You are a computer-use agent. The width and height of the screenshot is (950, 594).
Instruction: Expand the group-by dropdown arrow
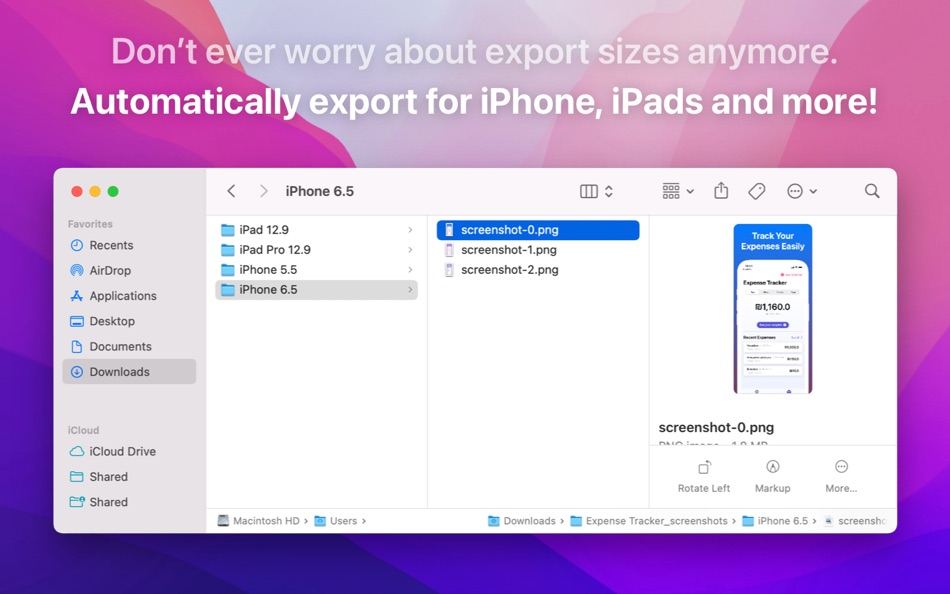click(x=690, y=192)
